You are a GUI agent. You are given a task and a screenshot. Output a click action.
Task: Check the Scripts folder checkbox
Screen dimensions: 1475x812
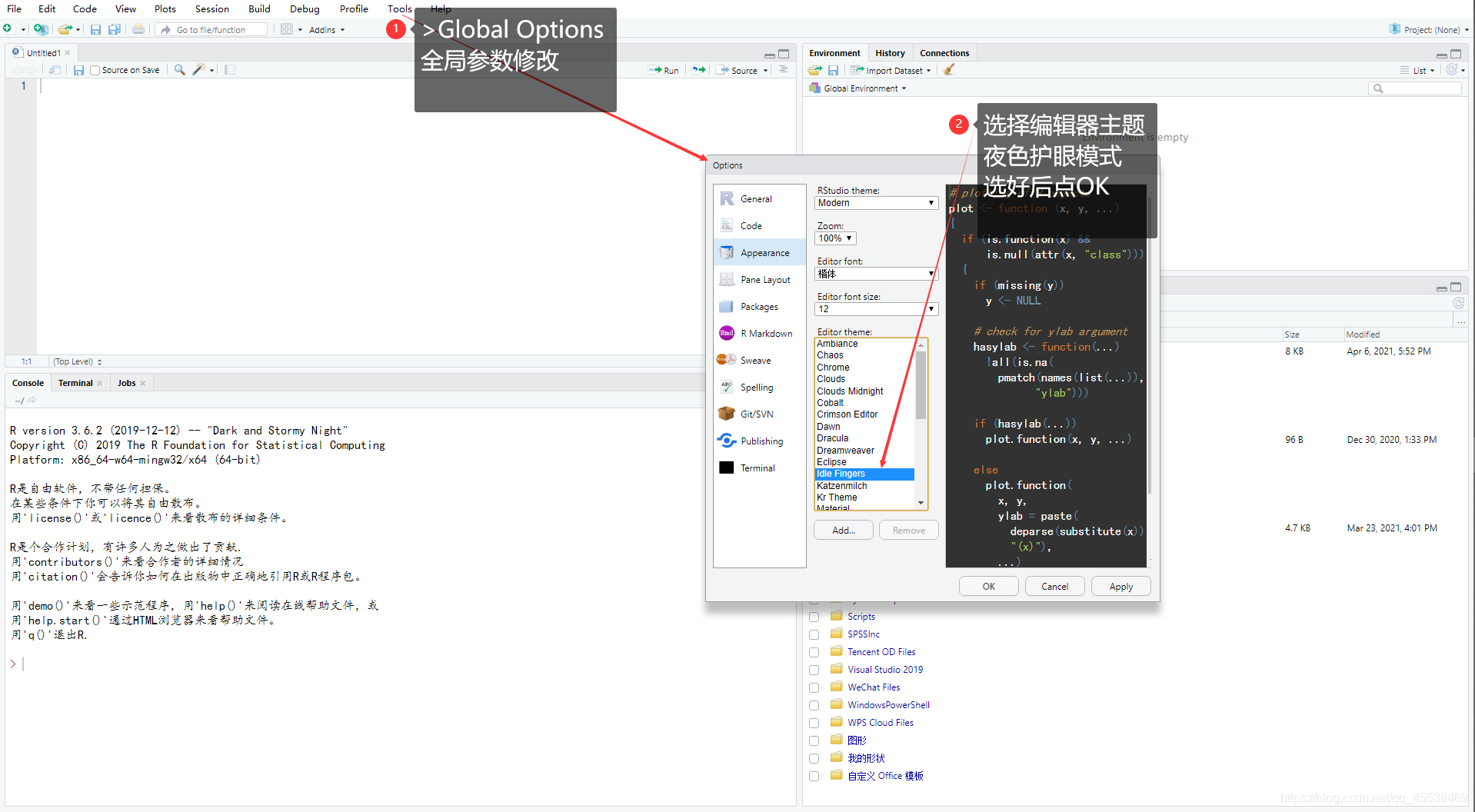(x=814, y=617)
